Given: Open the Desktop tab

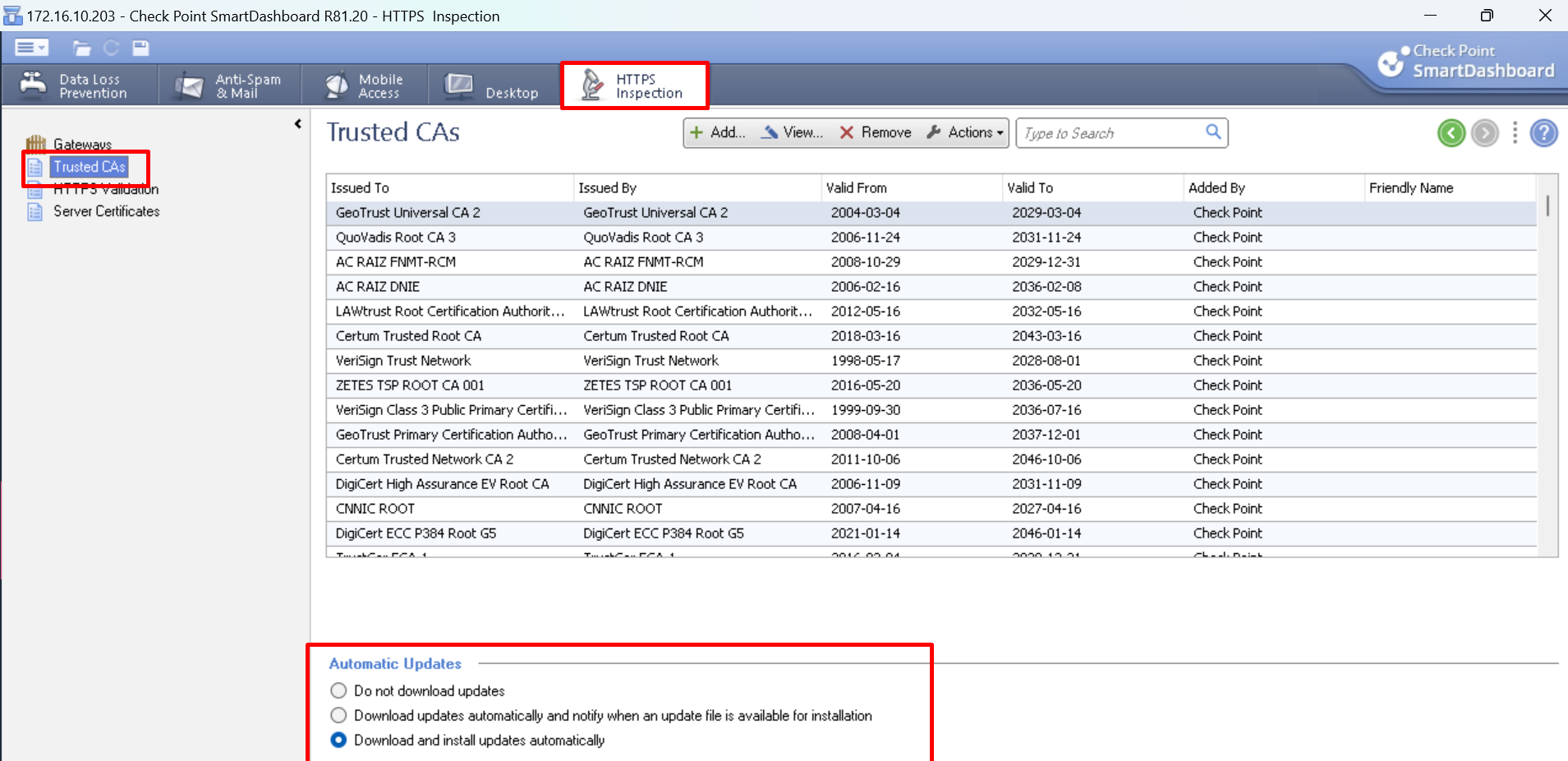Looking at the screenshot, I should 494,85.
